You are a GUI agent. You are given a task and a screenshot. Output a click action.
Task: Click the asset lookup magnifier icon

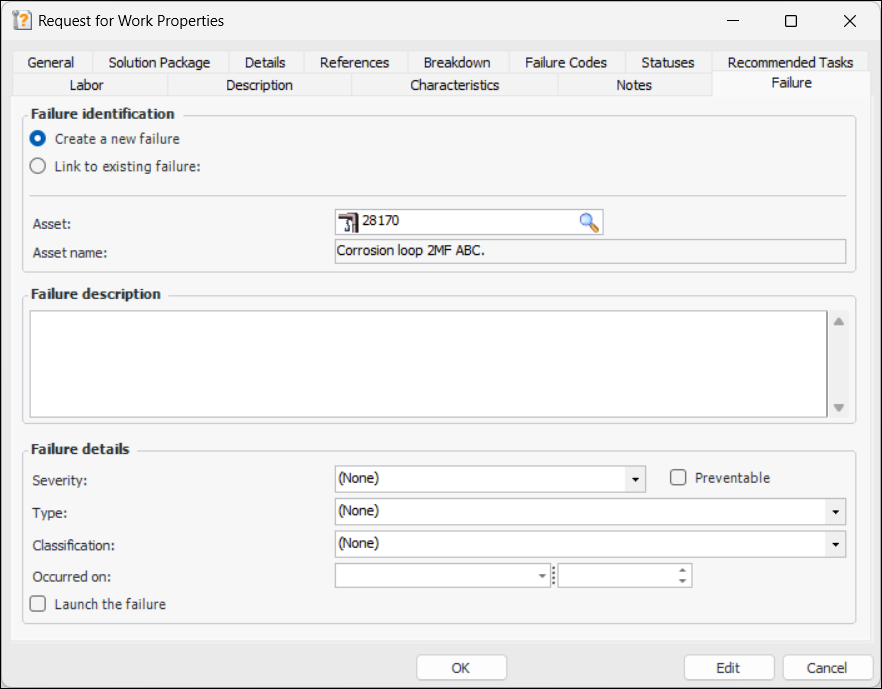point(590,222)
